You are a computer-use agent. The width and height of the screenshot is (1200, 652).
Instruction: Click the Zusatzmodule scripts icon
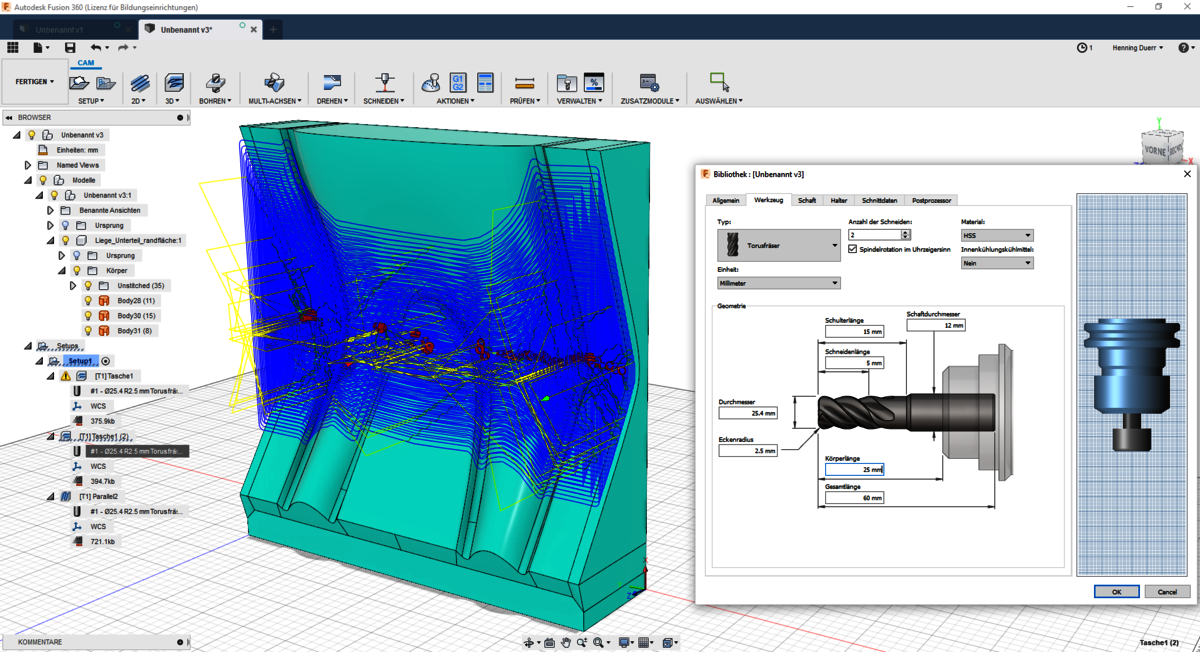click(649, 83)
